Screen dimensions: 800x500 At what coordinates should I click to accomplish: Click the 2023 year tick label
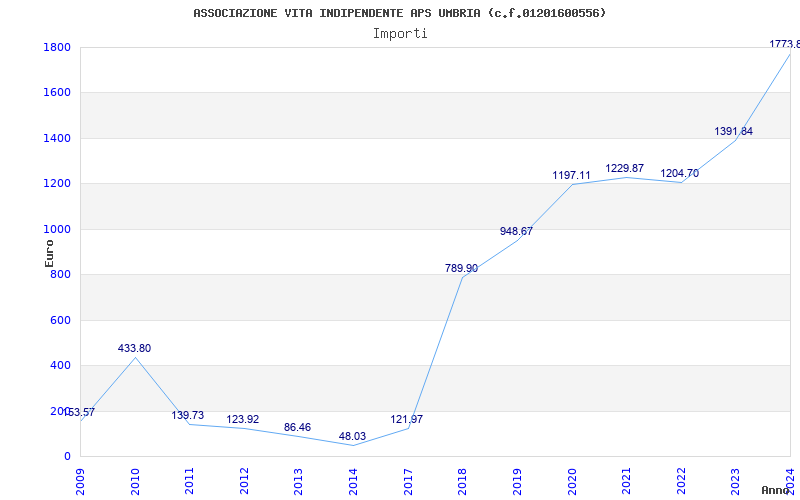tap(736, 482)
